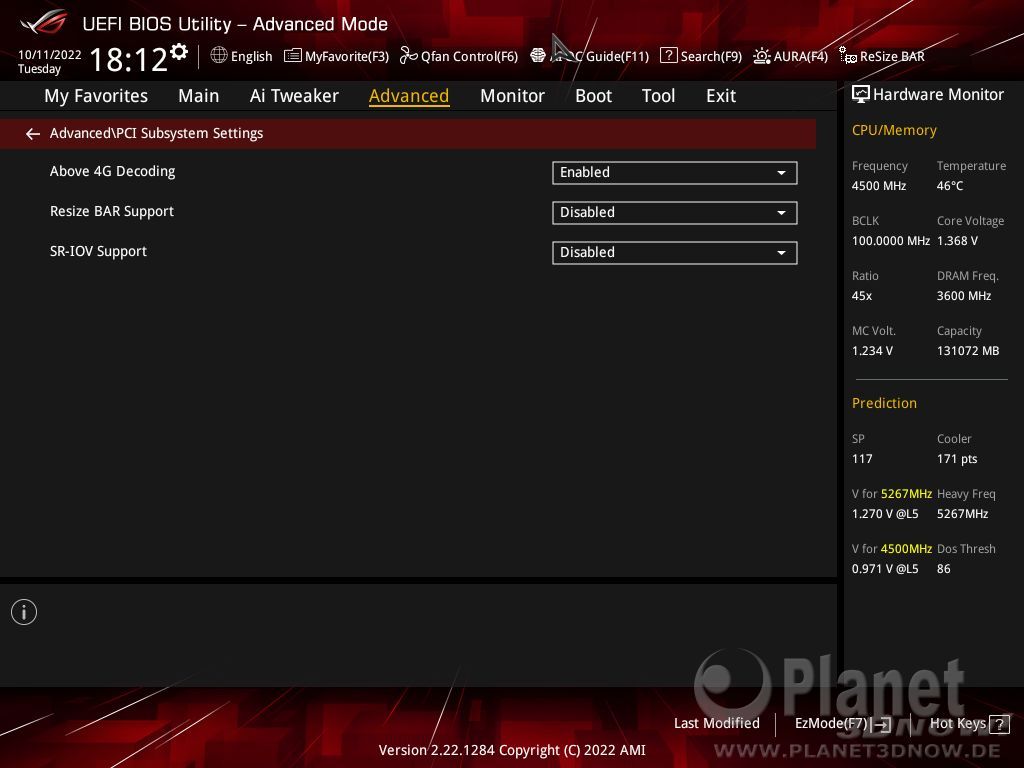The image size is (1024, 768).
Task: Click the 10/11/2022 date text
Action: tap(50, 55)
